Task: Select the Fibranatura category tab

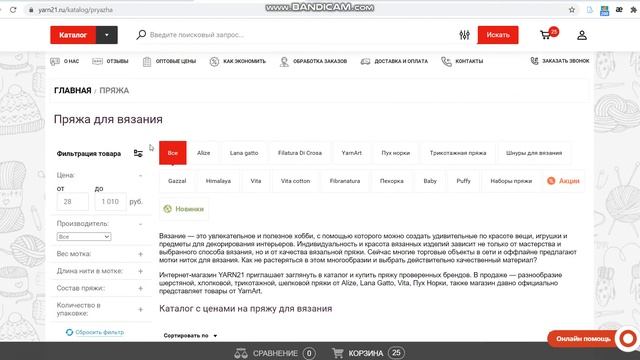Action: point(345,181)
